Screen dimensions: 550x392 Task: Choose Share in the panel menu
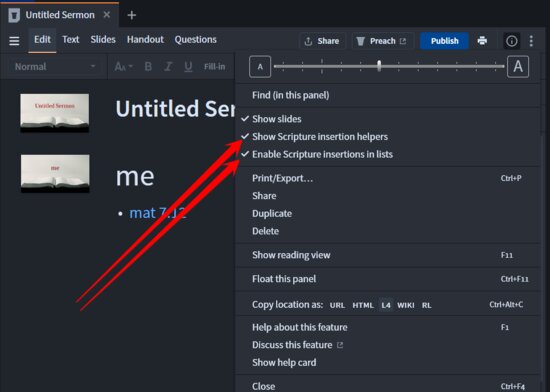[388, 196]
